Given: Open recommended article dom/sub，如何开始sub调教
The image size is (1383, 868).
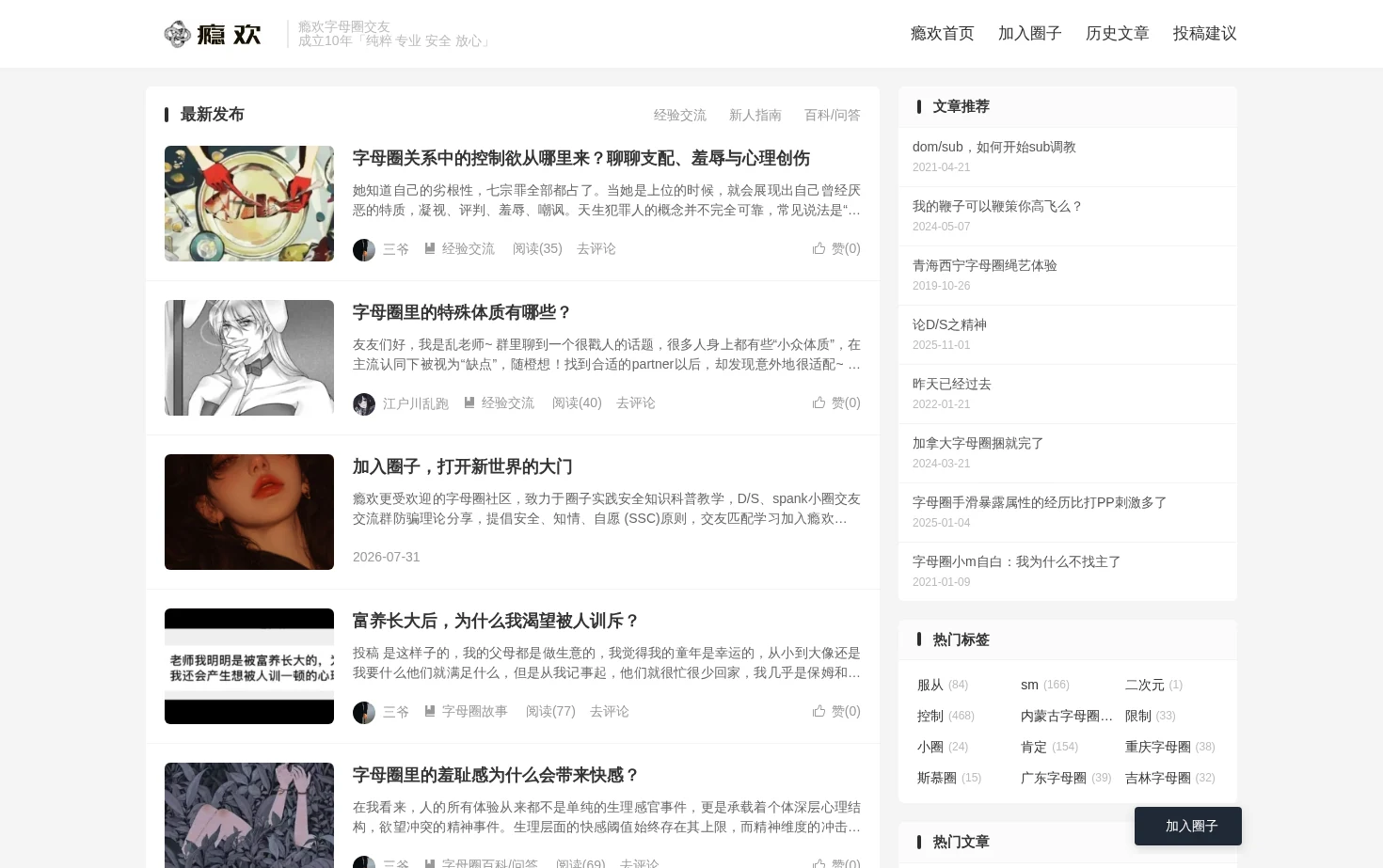Looking at the screenshot, I should coord(994,147).
